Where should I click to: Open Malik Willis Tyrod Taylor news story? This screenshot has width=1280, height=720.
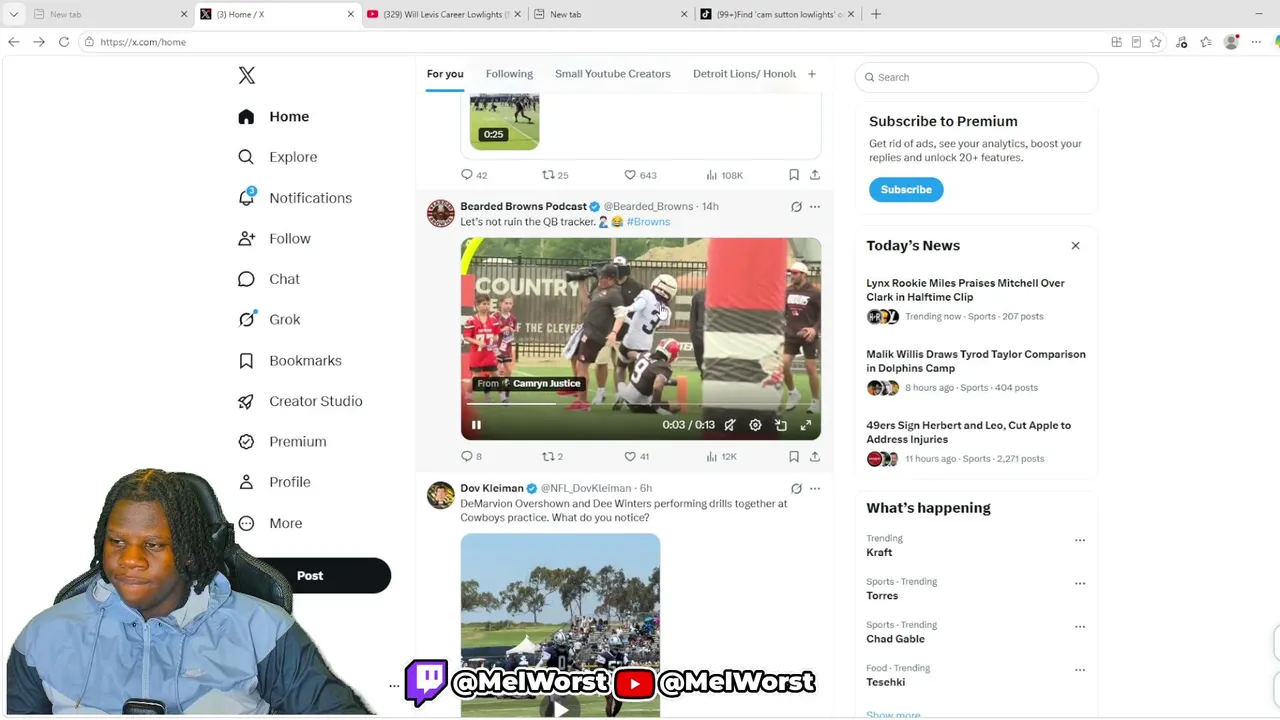[976, 371]
